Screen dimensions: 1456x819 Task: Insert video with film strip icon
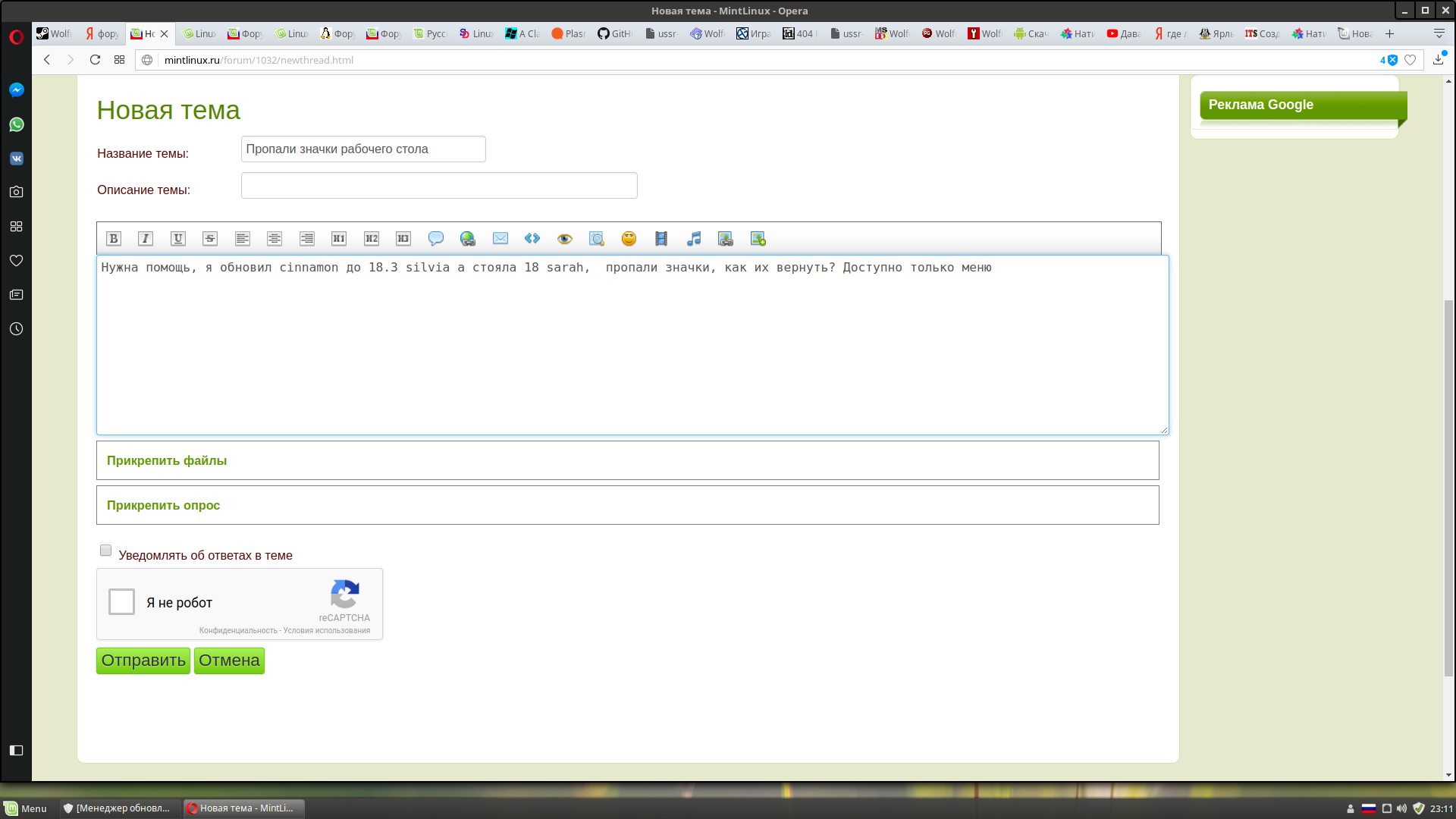coord(661,239)
